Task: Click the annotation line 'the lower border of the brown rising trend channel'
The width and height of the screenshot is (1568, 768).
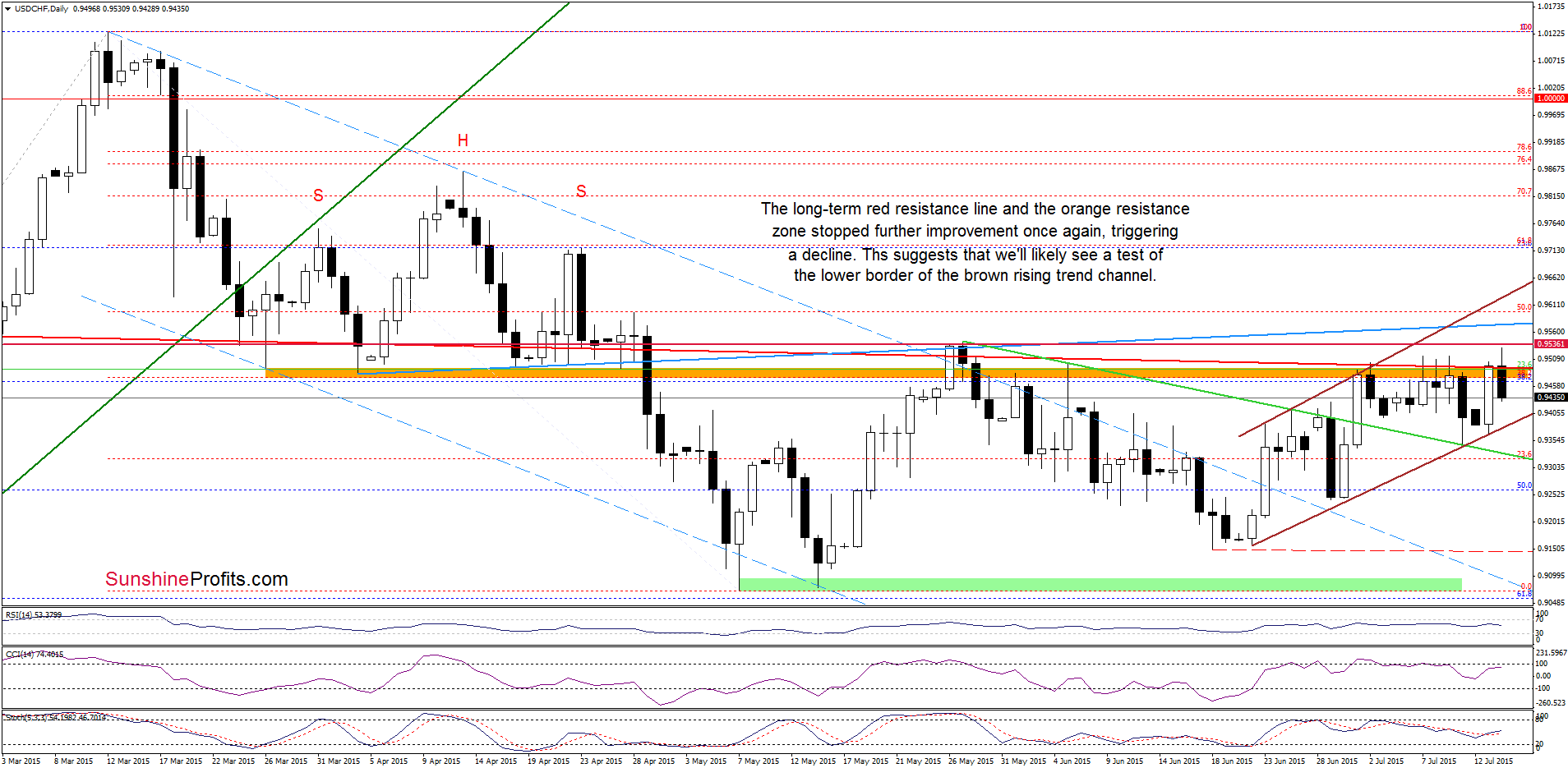Action: point(975,275)
